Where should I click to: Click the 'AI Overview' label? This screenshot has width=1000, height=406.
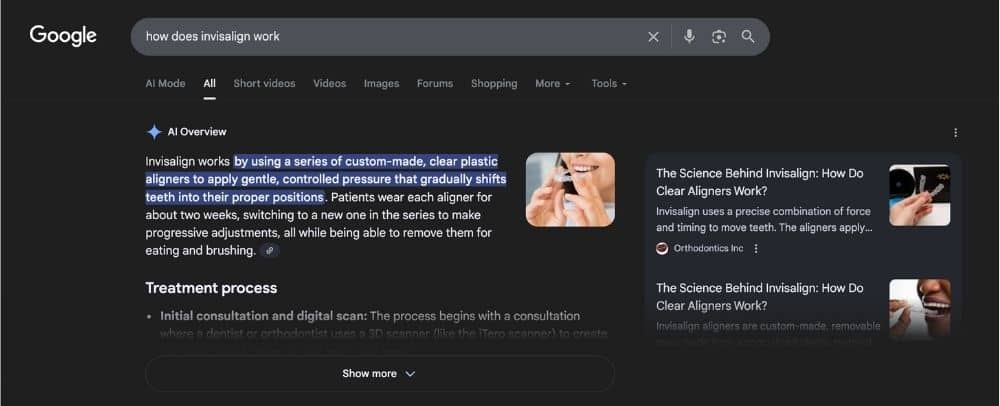click(x=196, y=132)
